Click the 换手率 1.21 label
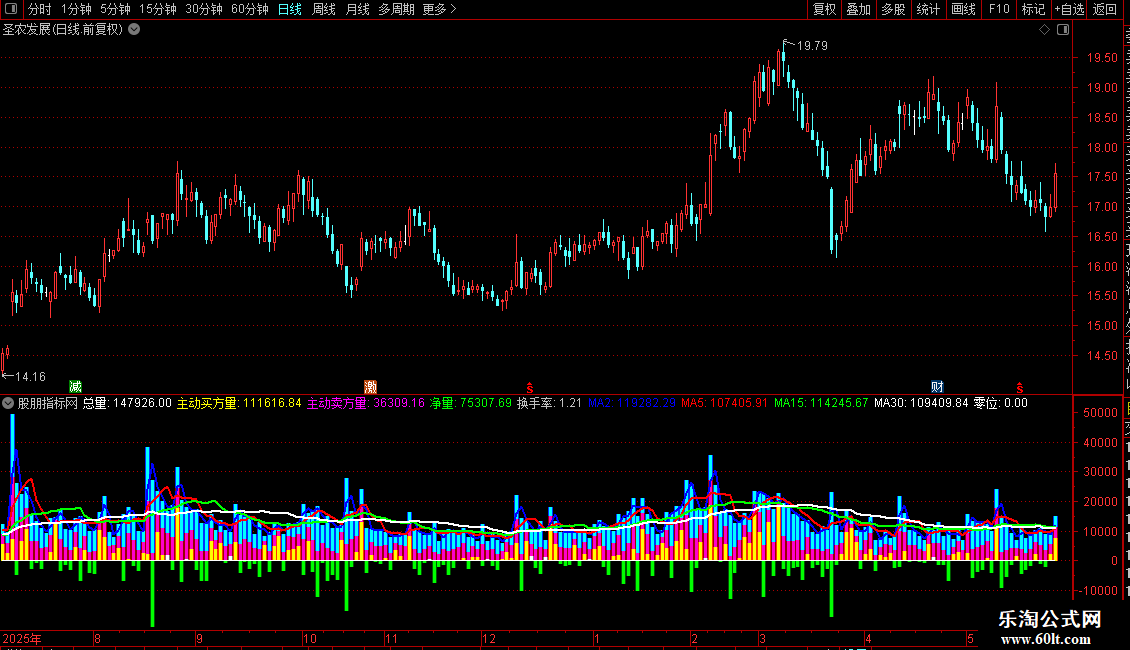Image resolution: width=1130 pixels, height=650 pixels. point(549,404)
